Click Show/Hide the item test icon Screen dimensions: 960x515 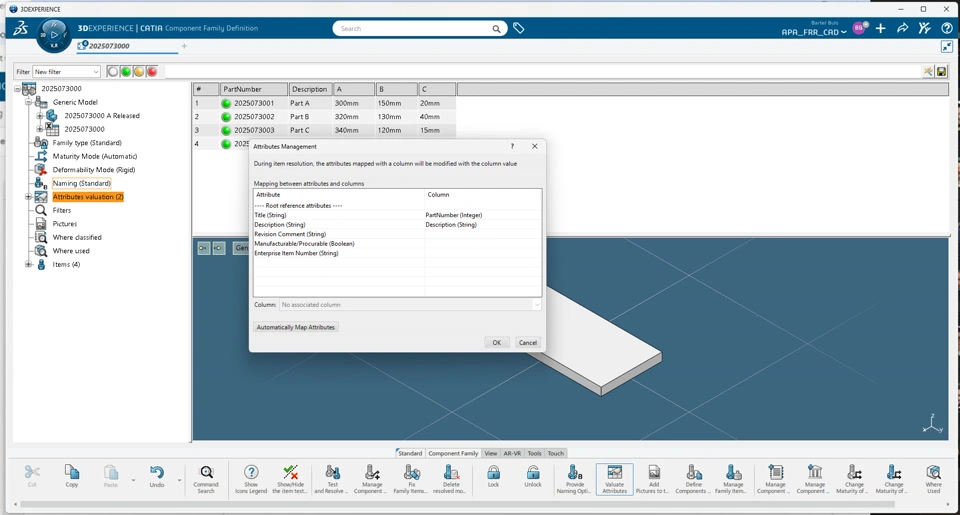coord(290,479)
